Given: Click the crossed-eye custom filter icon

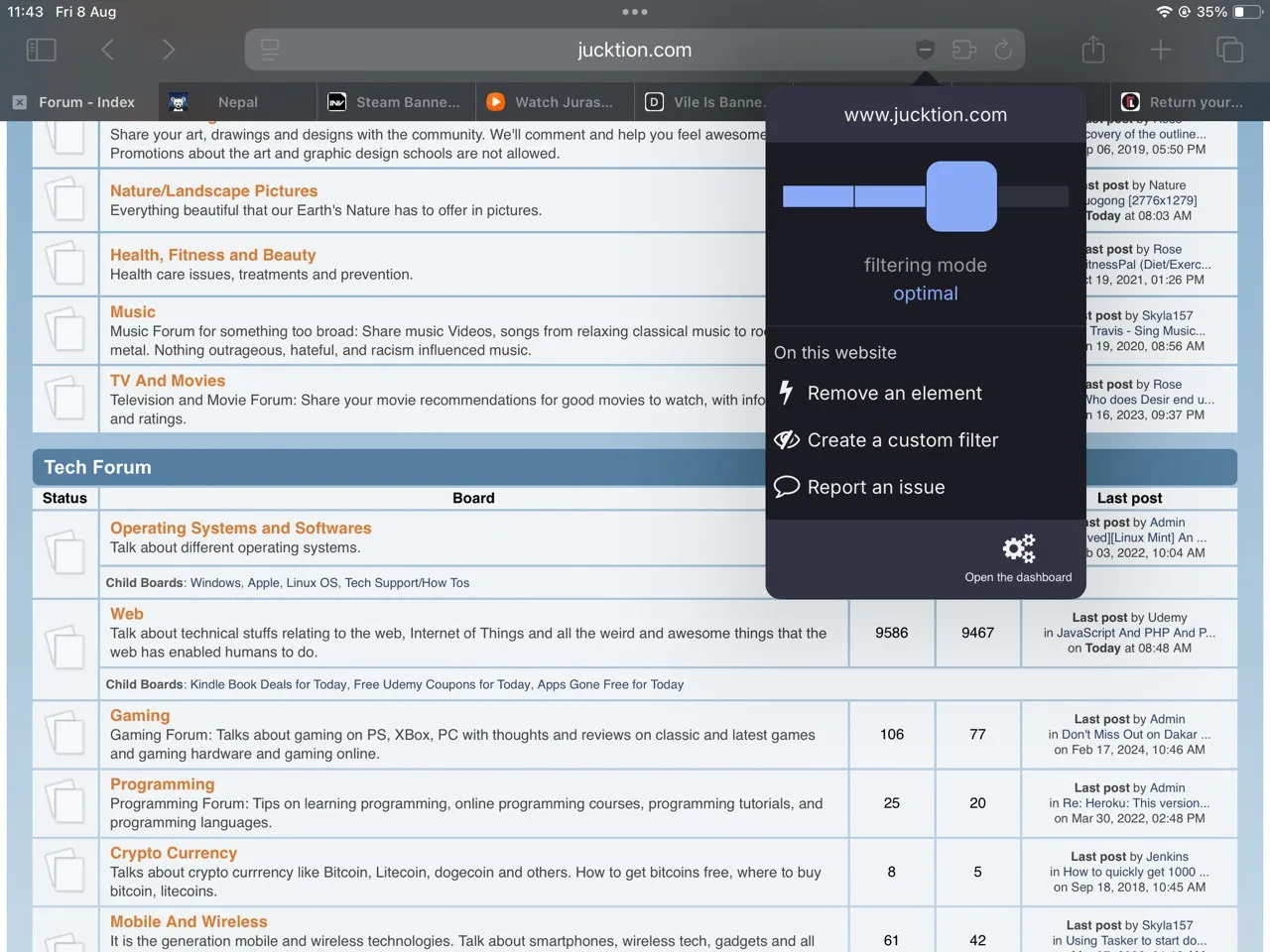Looking at the screenshot, I should (x=787, y=439).
